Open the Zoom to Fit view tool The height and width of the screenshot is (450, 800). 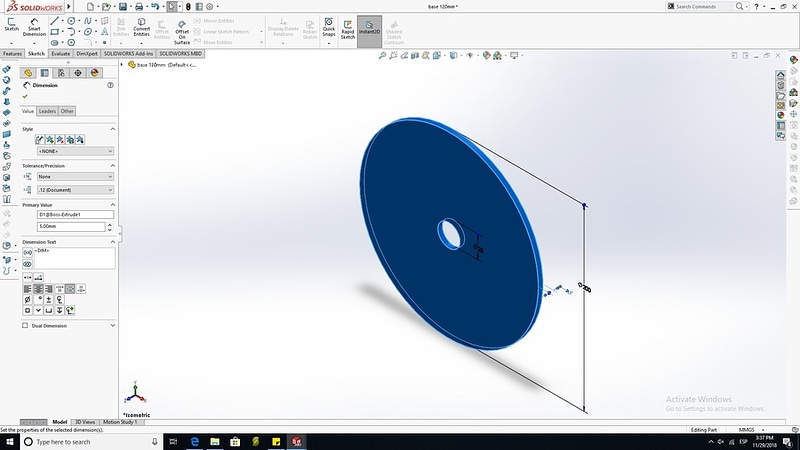[382, 55]
